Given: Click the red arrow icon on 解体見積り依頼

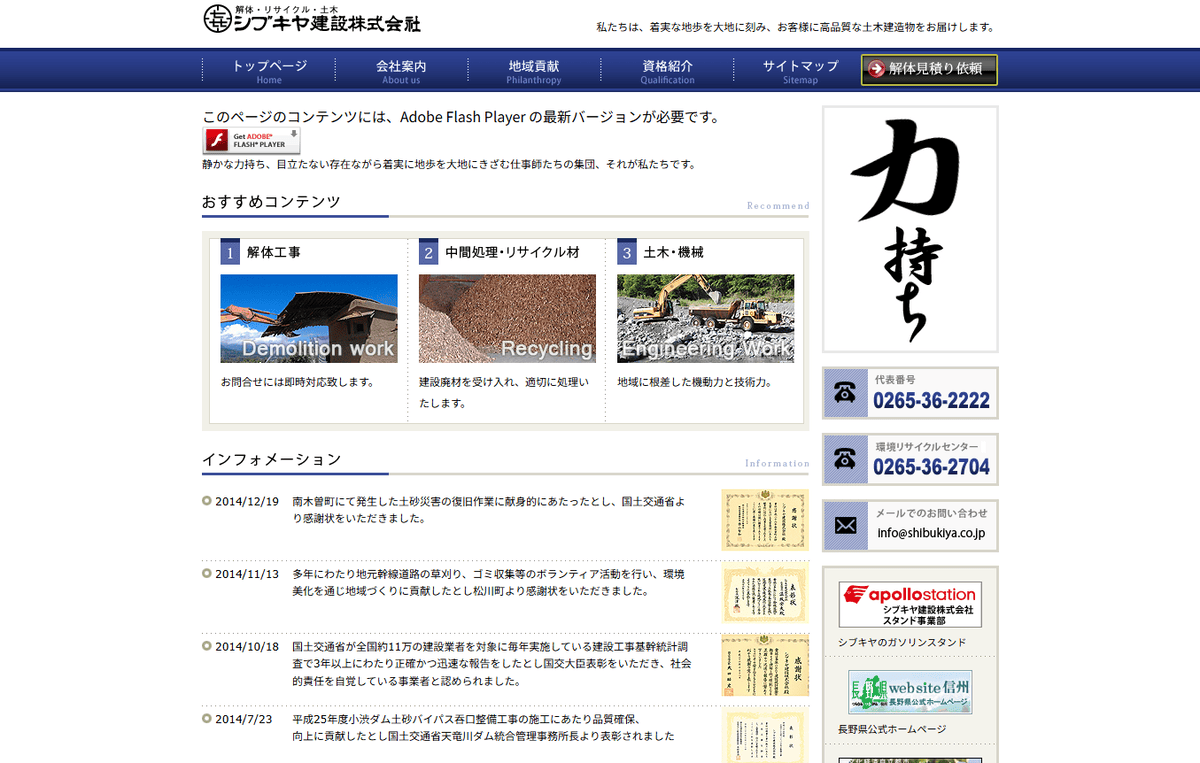Looking at the screenshot, I should 877,70.
